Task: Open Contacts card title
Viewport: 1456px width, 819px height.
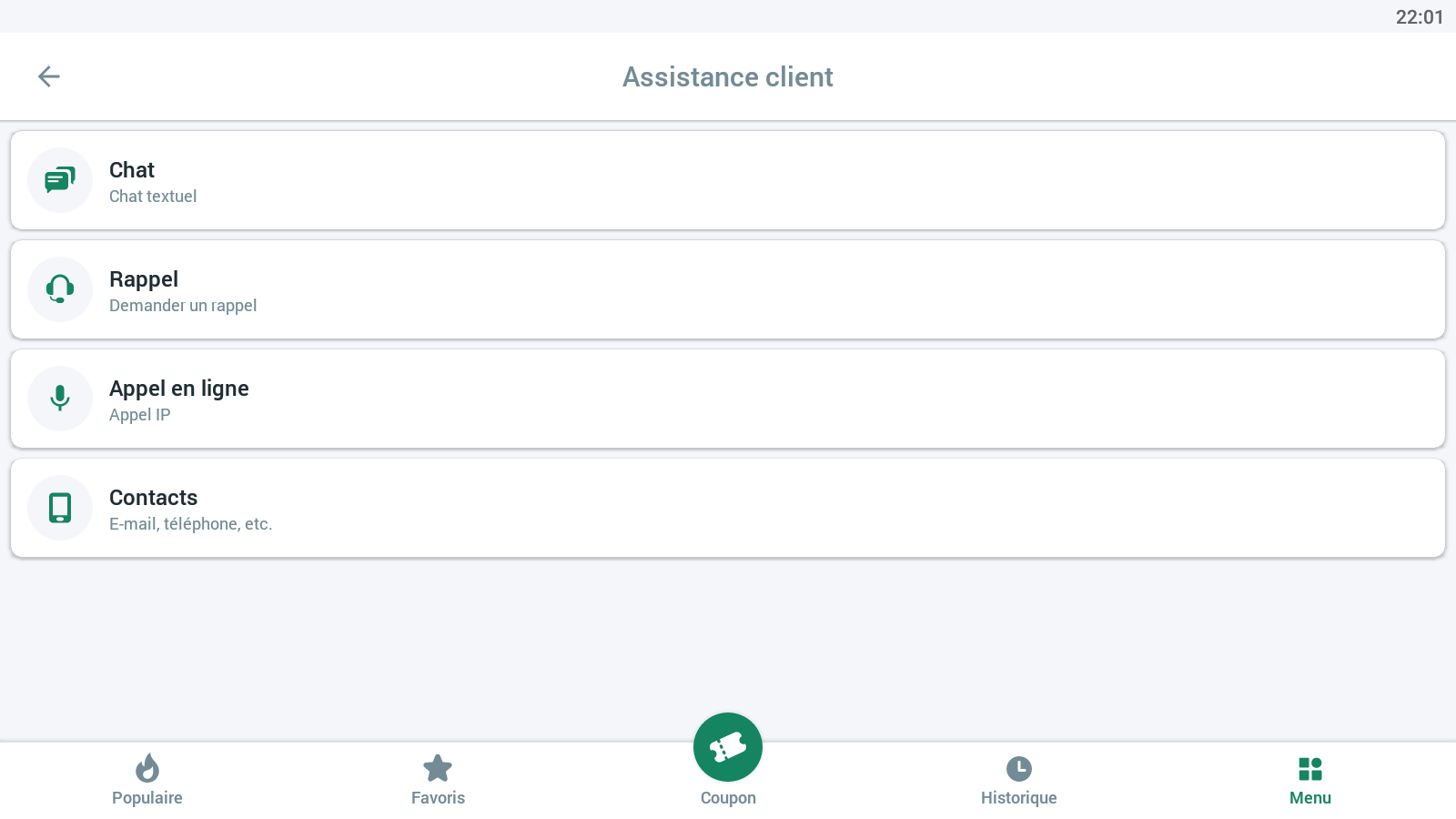Action: (153, 498)
